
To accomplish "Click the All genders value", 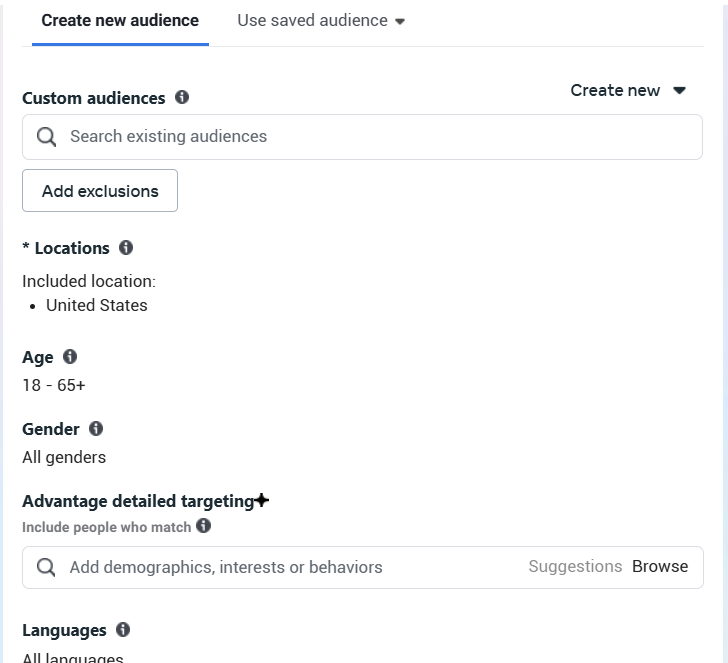I will point(64,457).
